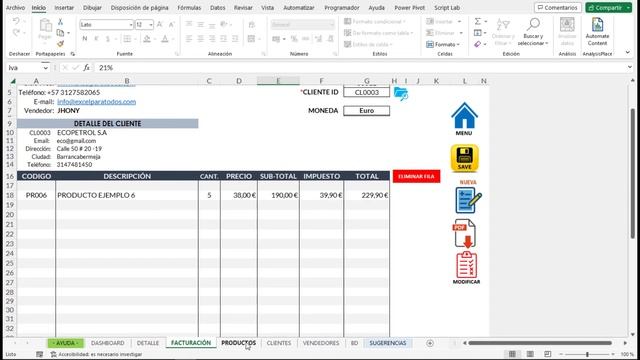This screenshot has height=360, width=640.
Task: Click the formula bar showing 21%
Action: coord(359,68)
